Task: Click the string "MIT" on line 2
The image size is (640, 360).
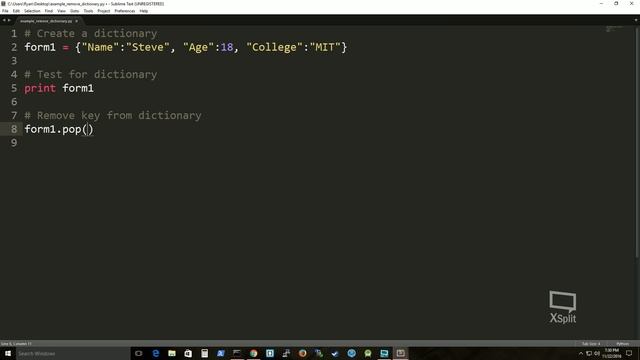Action: tap(325, 47)
